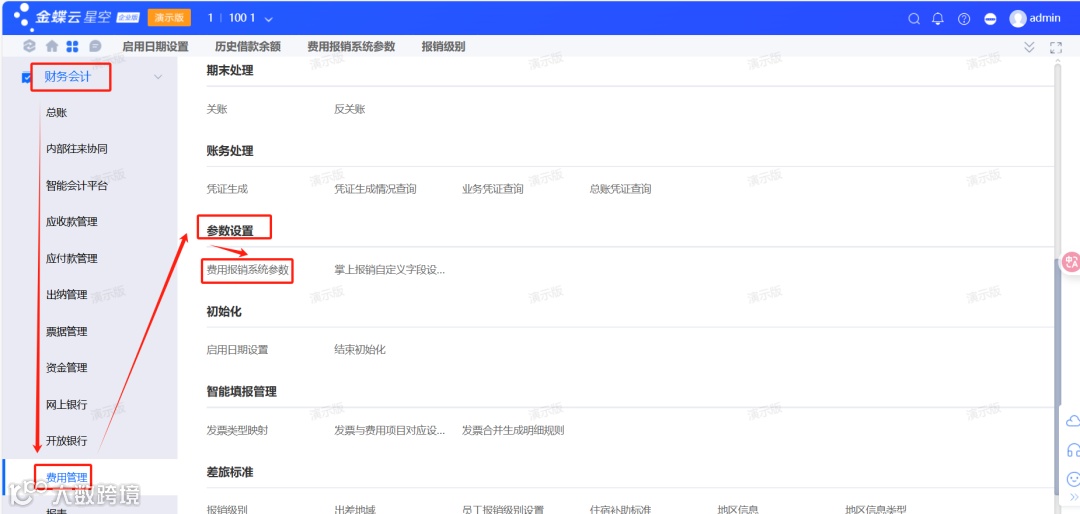Screen dimensions: 1080x514
Task: Click the cloud icon on right edge
Action: pyautogui.click(x=1072, y=421)
